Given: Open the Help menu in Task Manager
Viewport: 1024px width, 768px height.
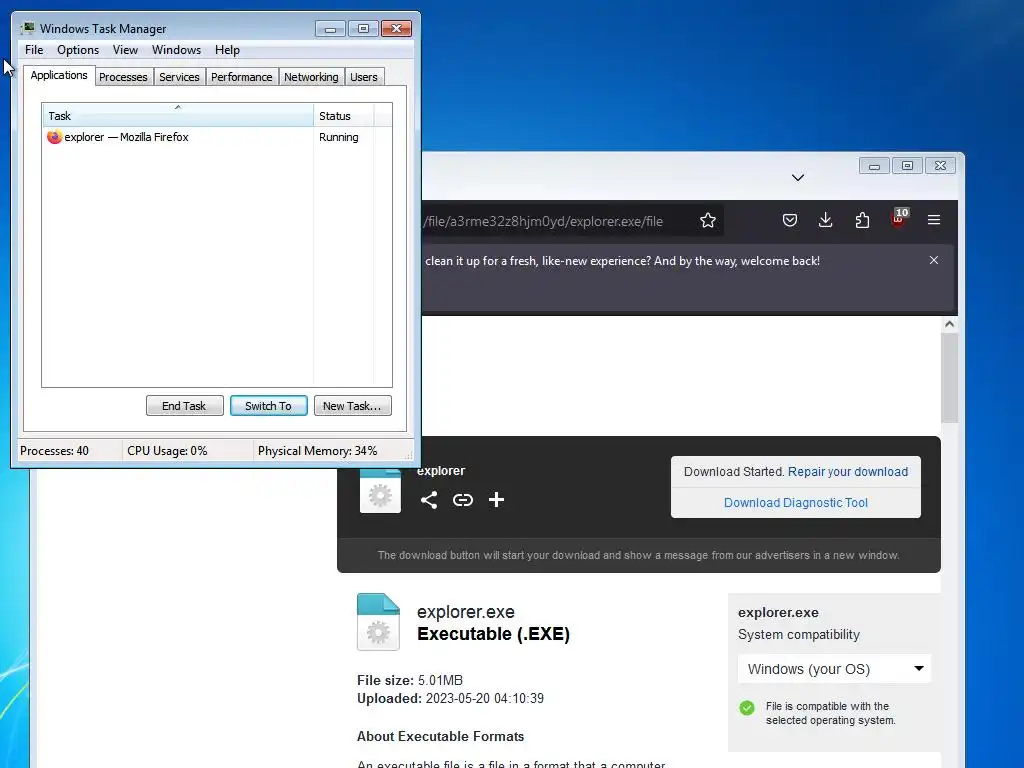Looking at the screenshot, I should [227, 50].
